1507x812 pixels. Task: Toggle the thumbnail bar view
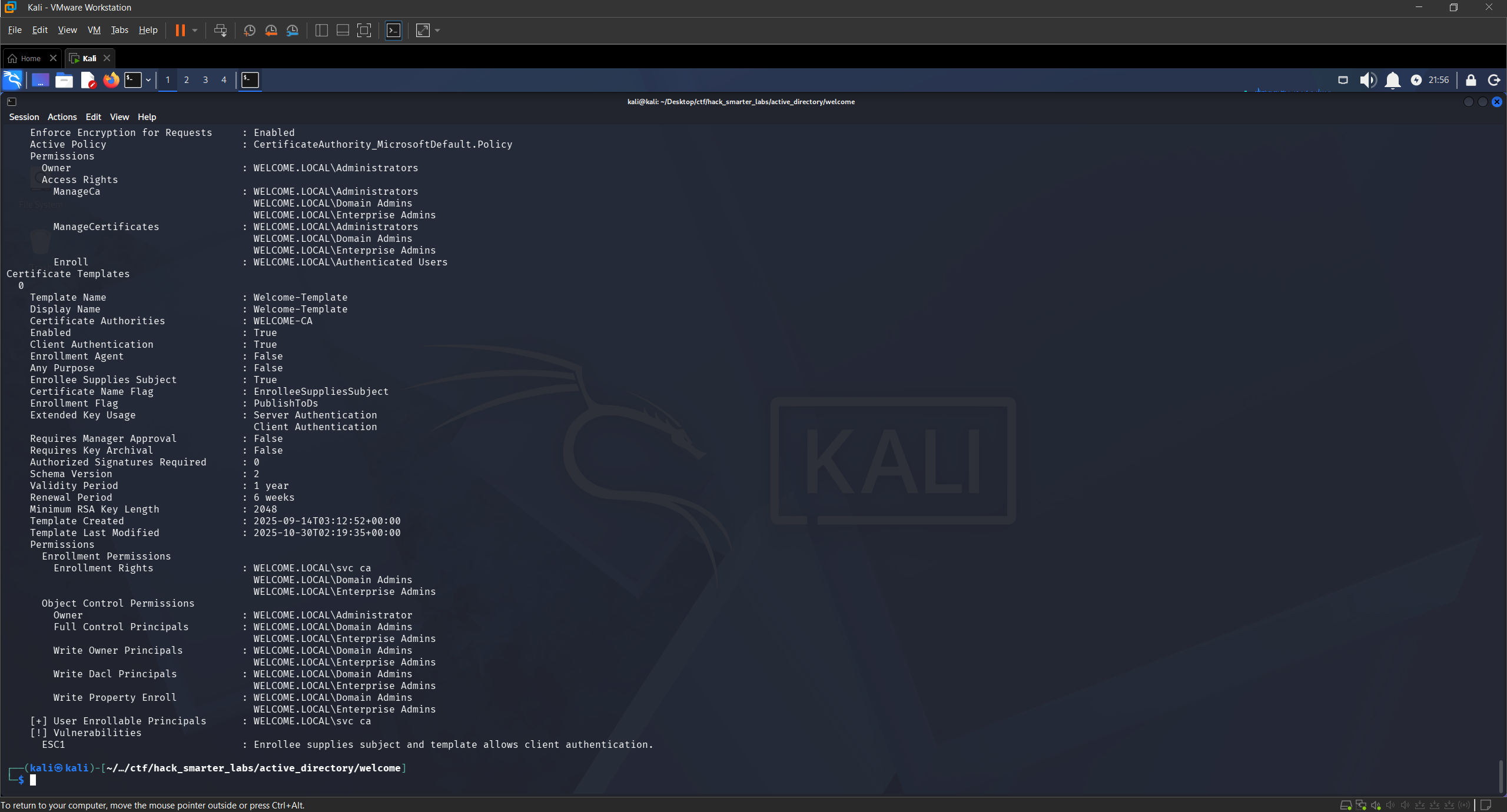pyautogui.click(x=343, y=30)
